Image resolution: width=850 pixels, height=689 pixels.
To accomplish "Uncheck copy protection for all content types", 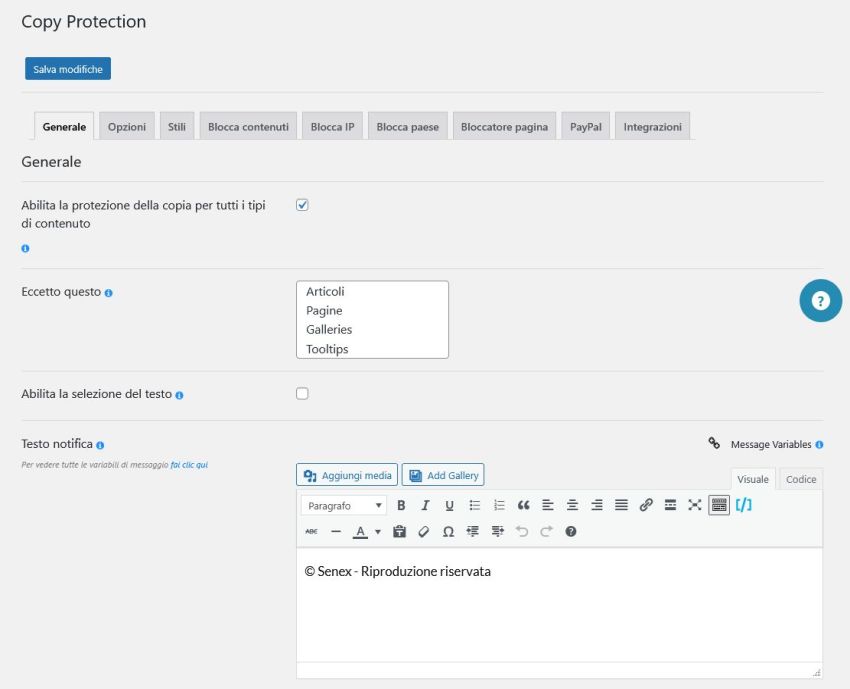I will [302, 205].
